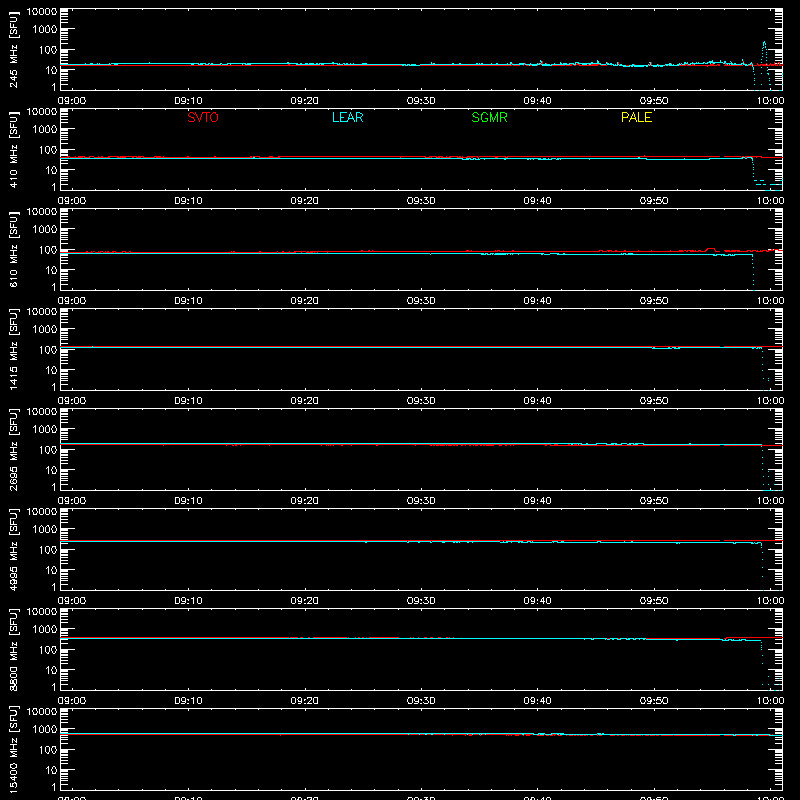Screen dimensions: 800x800
Task: Select the 410 MHz [SFU] axis title
Action: 13,149
